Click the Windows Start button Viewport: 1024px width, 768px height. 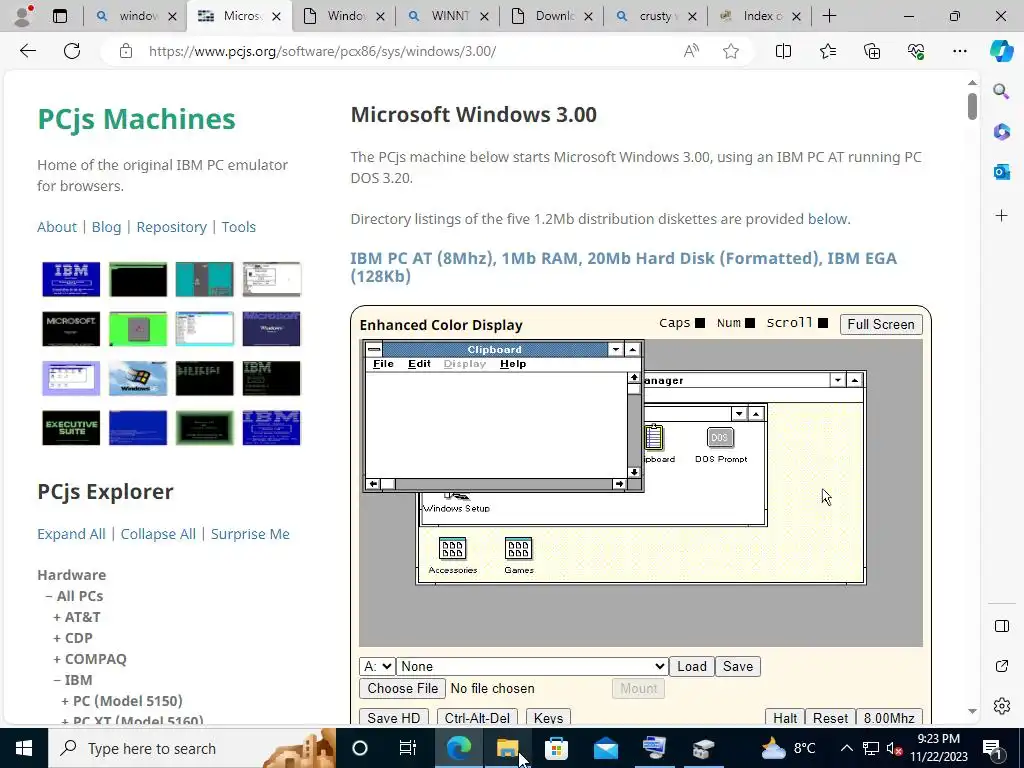[24, 748]
